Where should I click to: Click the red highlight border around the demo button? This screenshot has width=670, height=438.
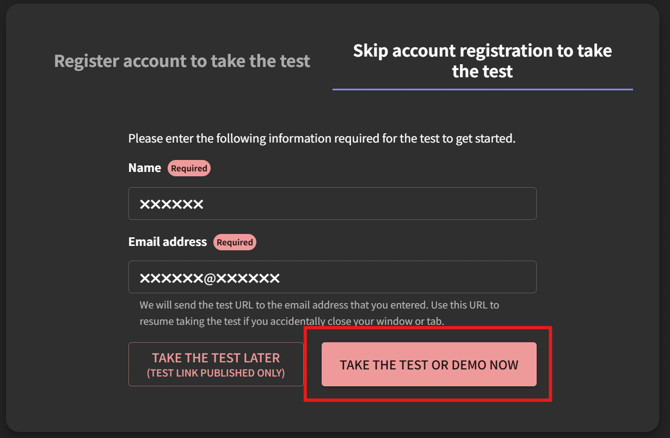click(428, 329)
